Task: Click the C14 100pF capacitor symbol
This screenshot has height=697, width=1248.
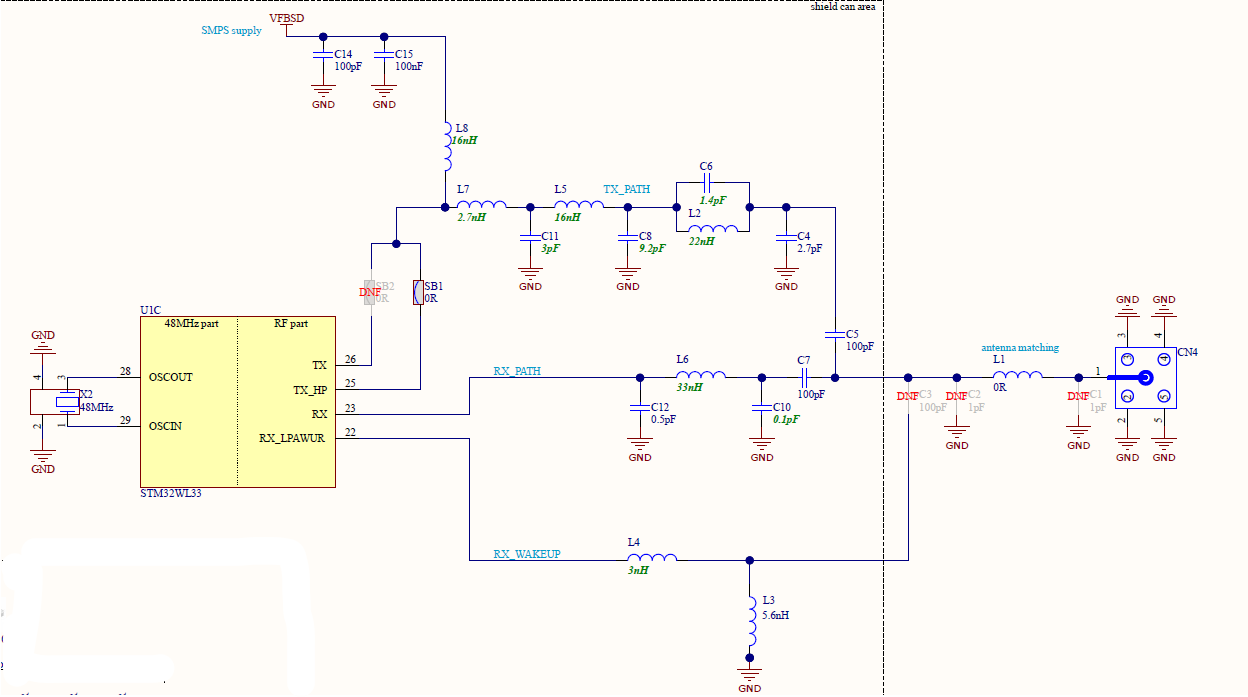Action: (x=322, y=55)
